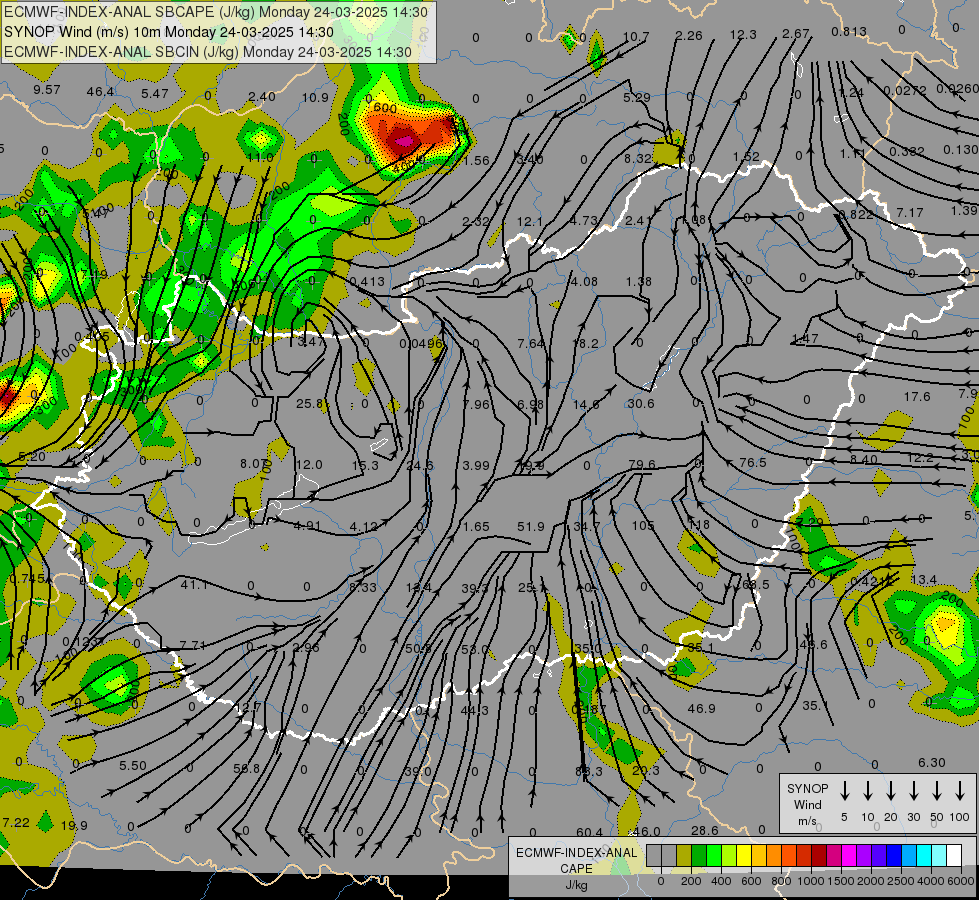Click map value '30.6'
The image size is (979, 900).
[x=641, y=403]
